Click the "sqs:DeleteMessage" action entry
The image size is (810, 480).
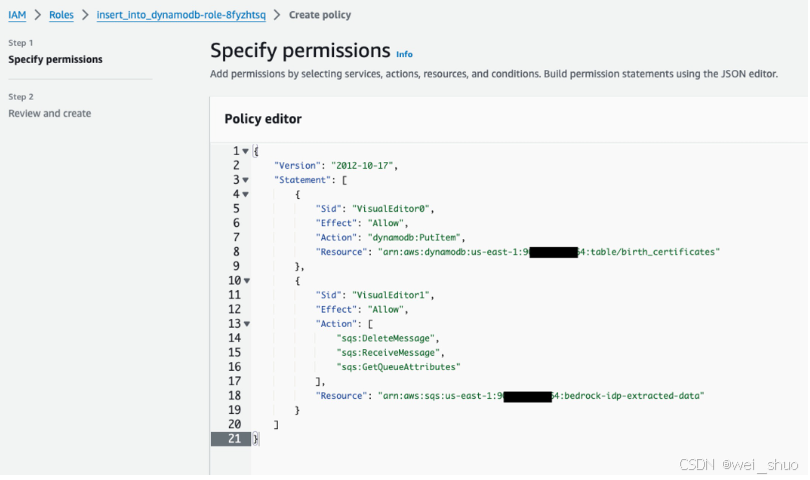[385, 338]
